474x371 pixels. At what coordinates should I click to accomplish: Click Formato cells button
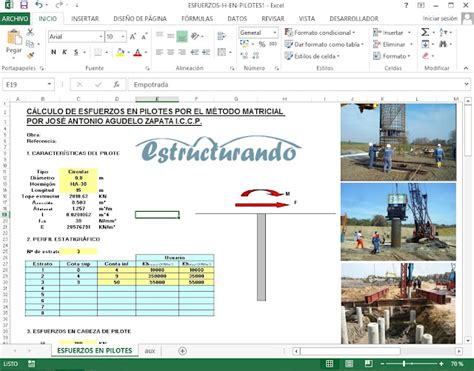point(392,56)
